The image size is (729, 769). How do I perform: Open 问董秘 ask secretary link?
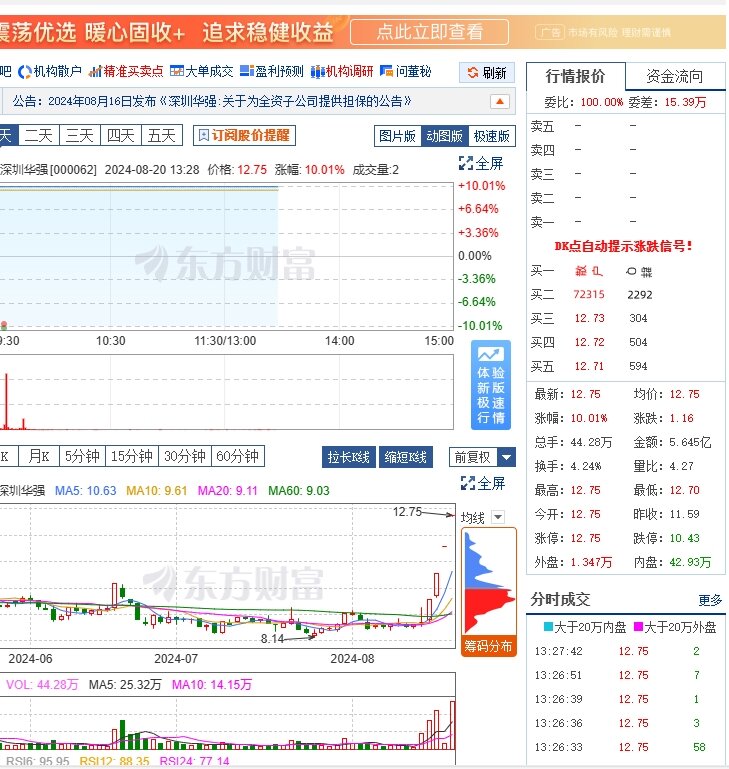pyautogui.click(x=406, y=72)
